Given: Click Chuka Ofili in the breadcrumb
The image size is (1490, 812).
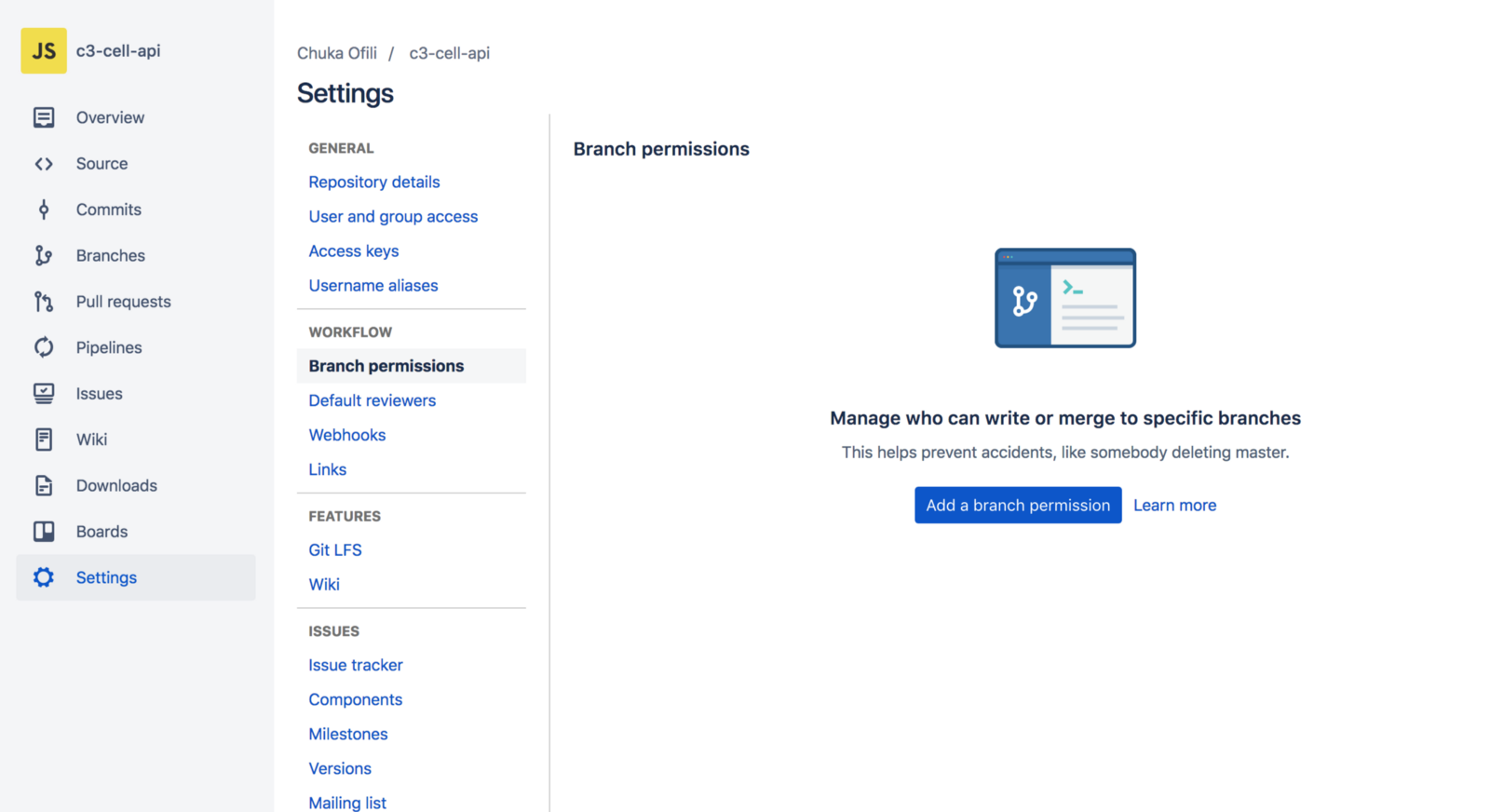Looking at the screenshot, I should 337,53.
